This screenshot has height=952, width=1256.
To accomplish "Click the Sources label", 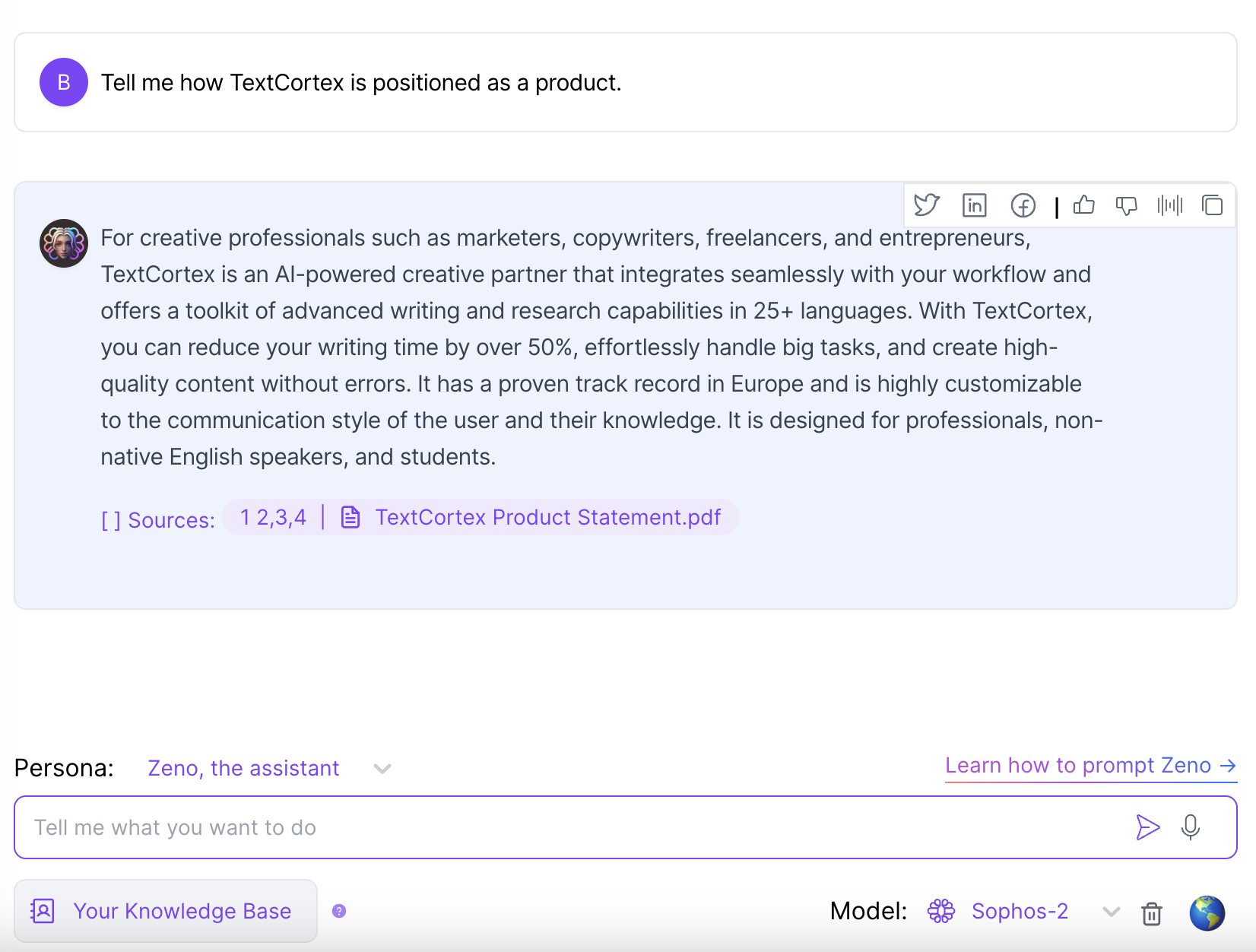I will 158,520.
